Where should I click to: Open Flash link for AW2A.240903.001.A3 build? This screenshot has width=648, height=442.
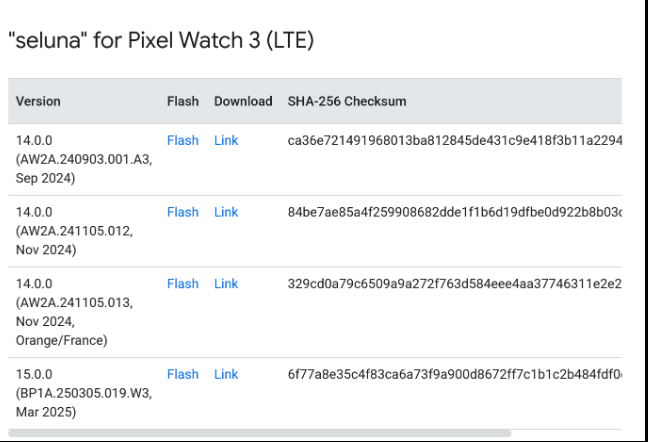tap(183, 140)
